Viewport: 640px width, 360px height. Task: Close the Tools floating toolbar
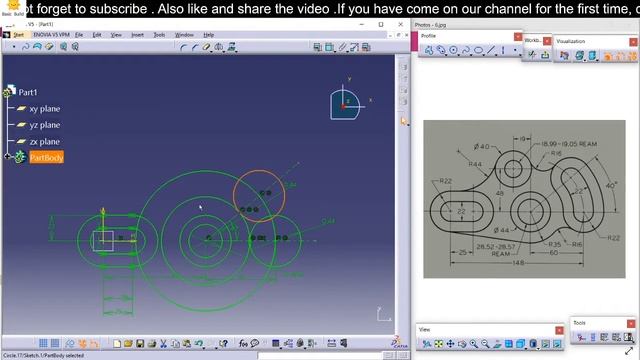coord(631,324)
